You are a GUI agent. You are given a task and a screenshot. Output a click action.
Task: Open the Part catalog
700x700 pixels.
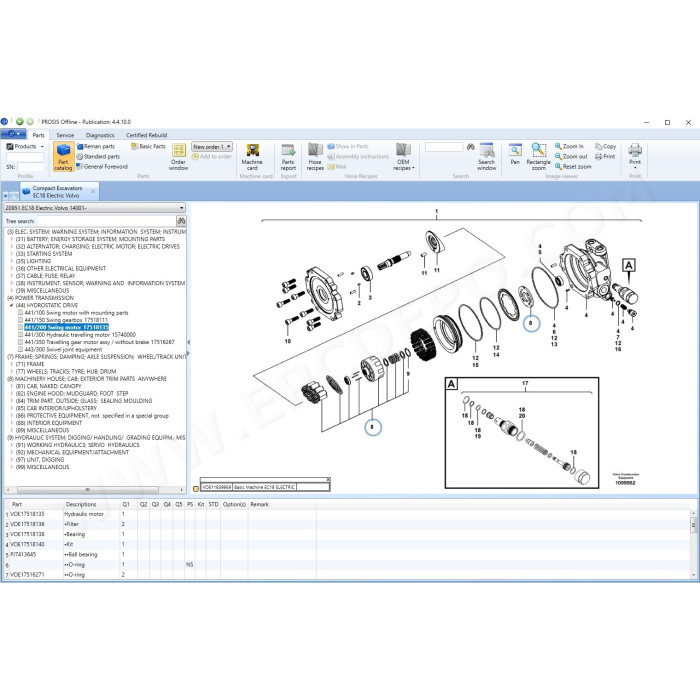coord(63,157)
